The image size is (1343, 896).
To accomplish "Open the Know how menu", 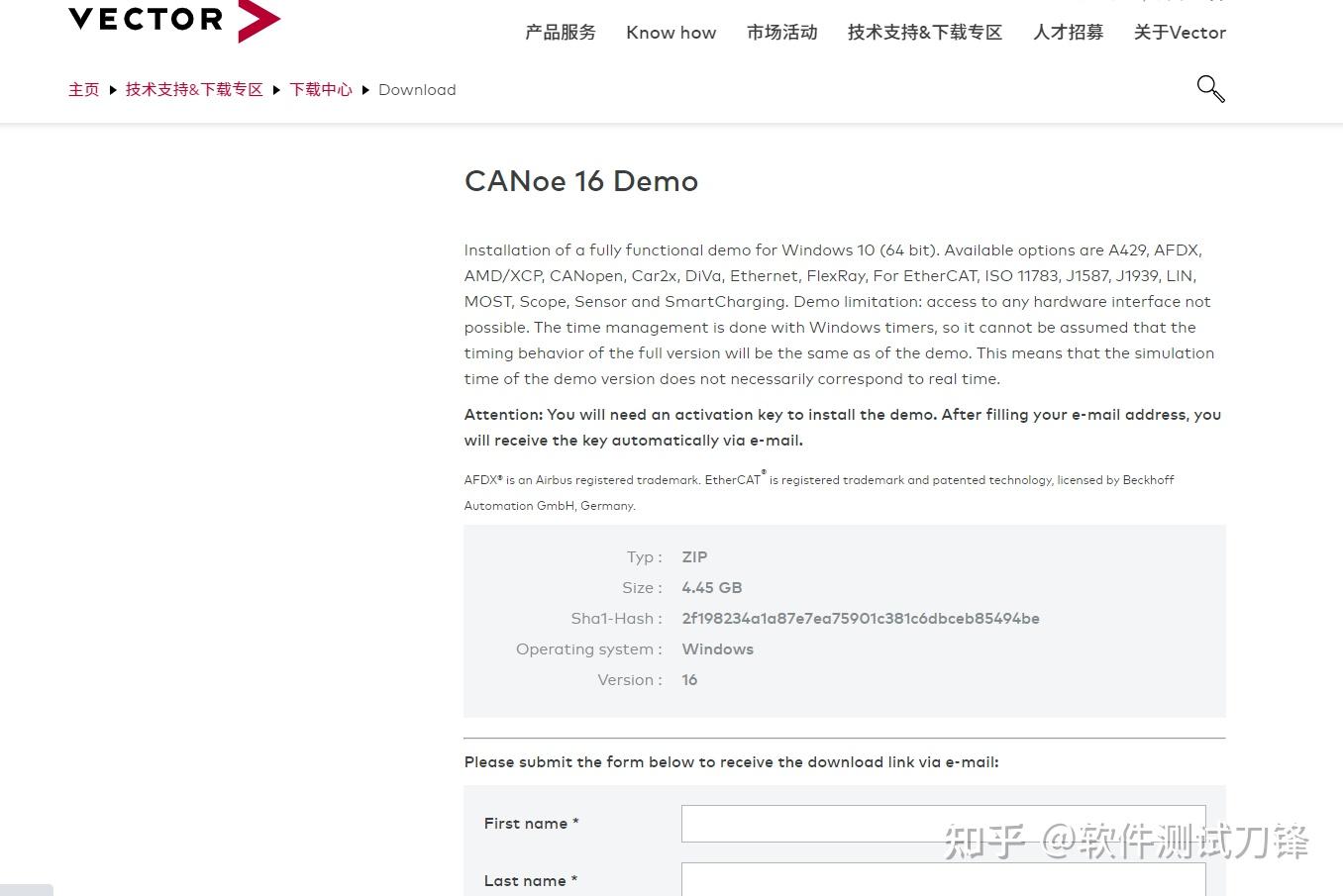I will [671, 32].
